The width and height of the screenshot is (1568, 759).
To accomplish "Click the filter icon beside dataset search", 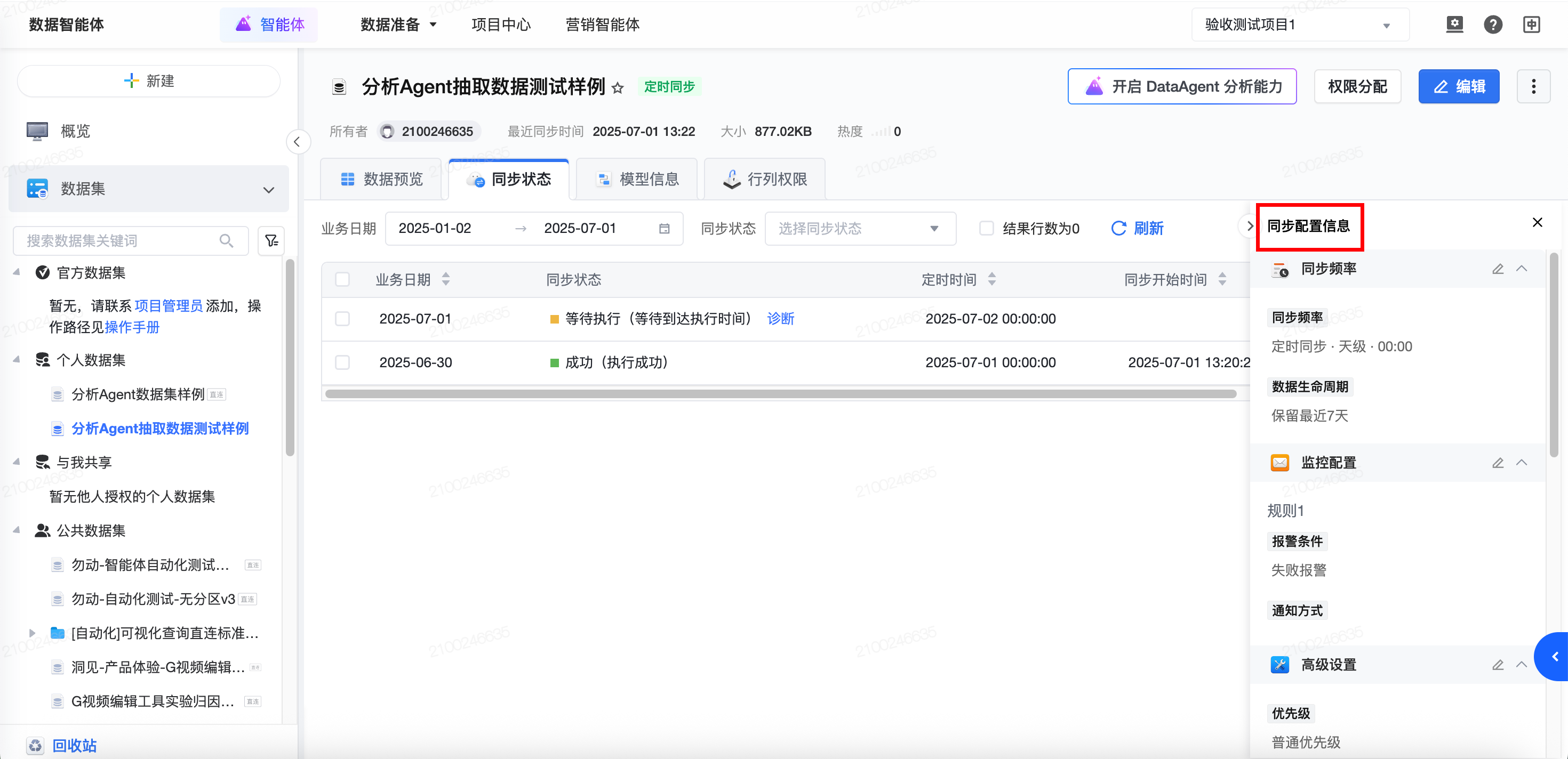I will click(271, 241).
